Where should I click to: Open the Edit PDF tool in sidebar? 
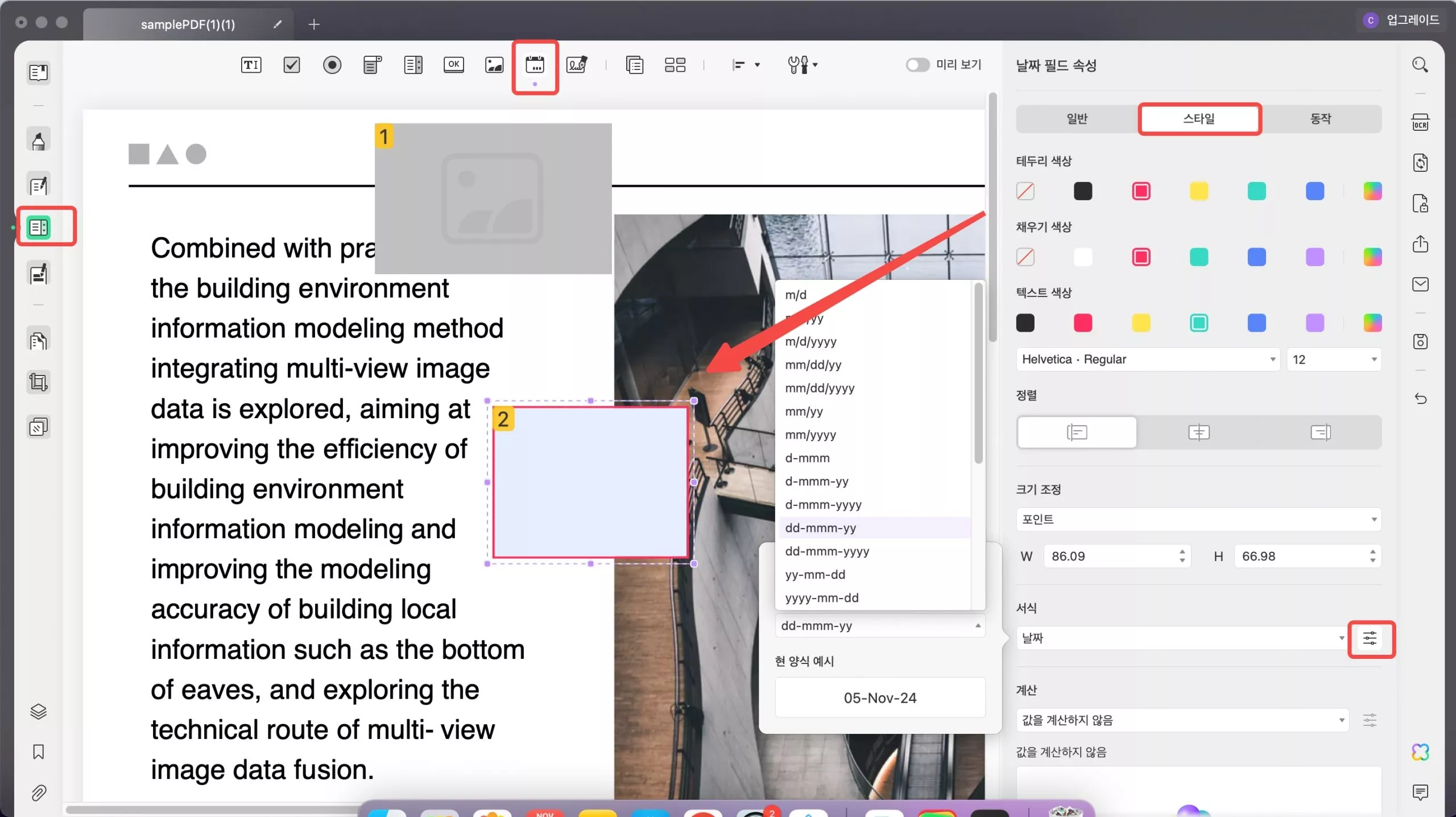tap(39, 185)
